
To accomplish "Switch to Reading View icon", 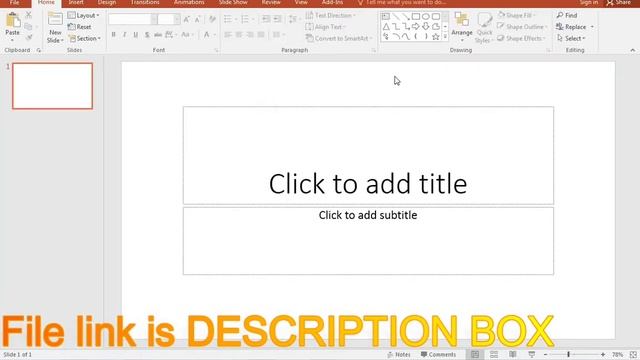I will point(513,354).
